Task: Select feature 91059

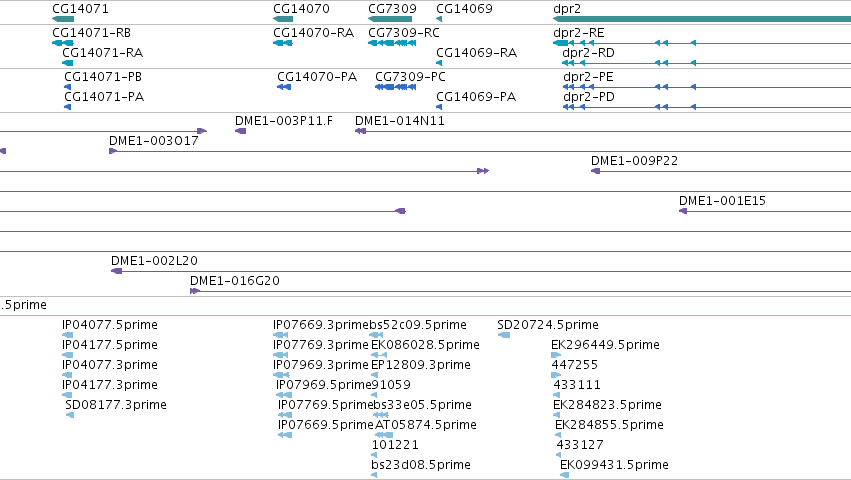Action: 391,385
